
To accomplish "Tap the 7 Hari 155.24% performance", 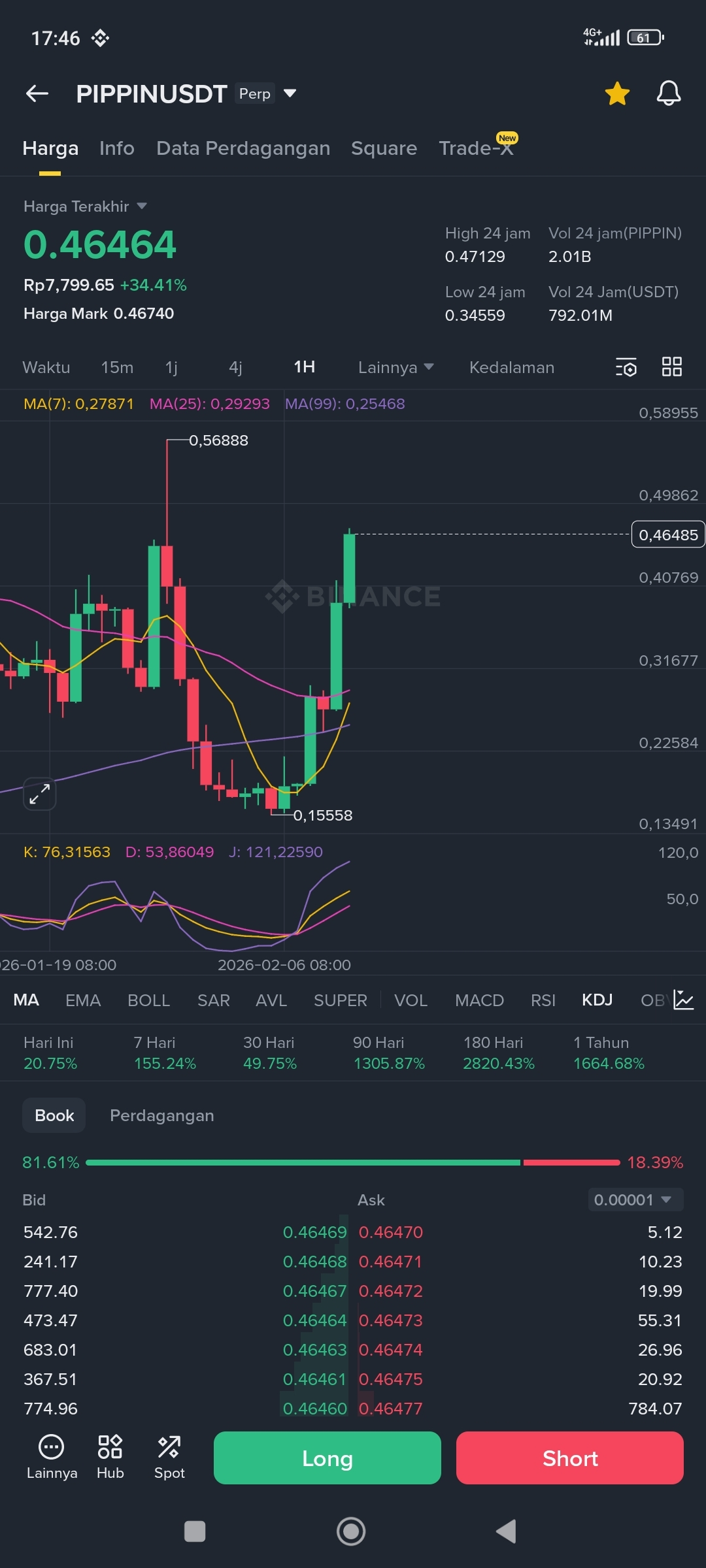I will click(x=165, y=1053).
